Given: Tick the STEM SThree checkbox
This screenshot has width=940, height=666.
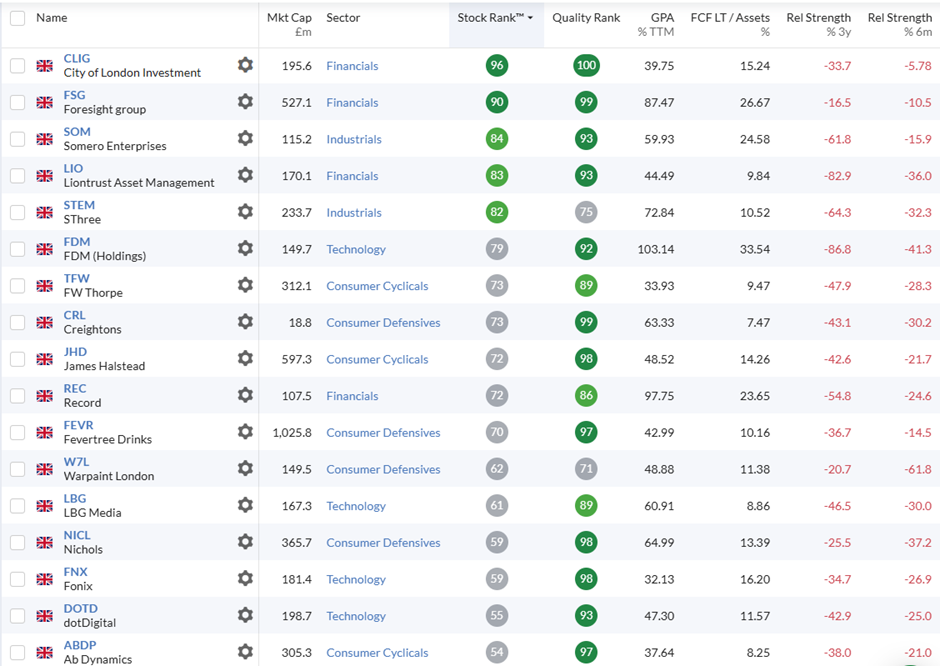Looking at the screenshot, I should 17,212.
